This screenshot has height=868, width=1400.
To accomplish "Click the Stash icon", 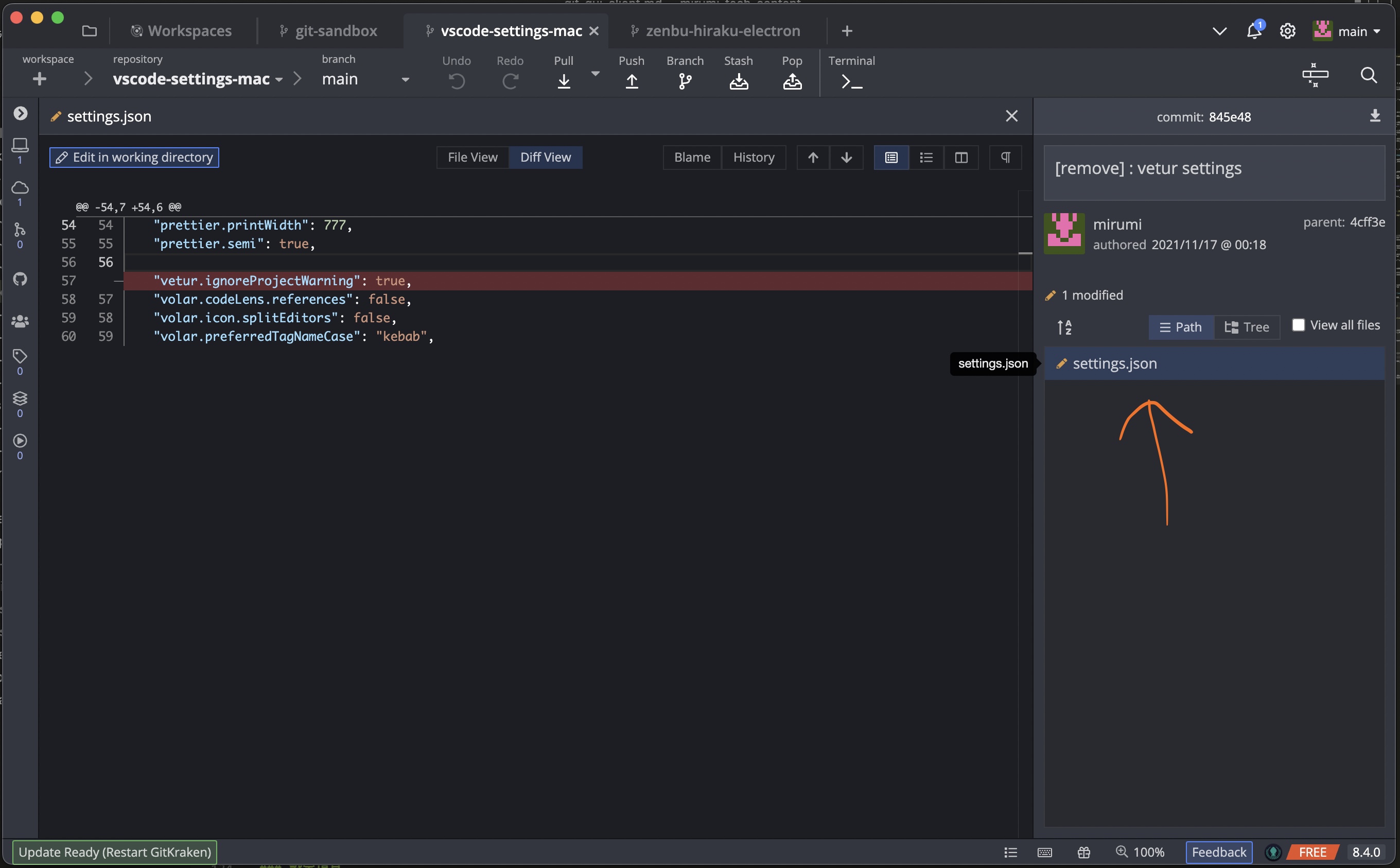I will [739, 81].
